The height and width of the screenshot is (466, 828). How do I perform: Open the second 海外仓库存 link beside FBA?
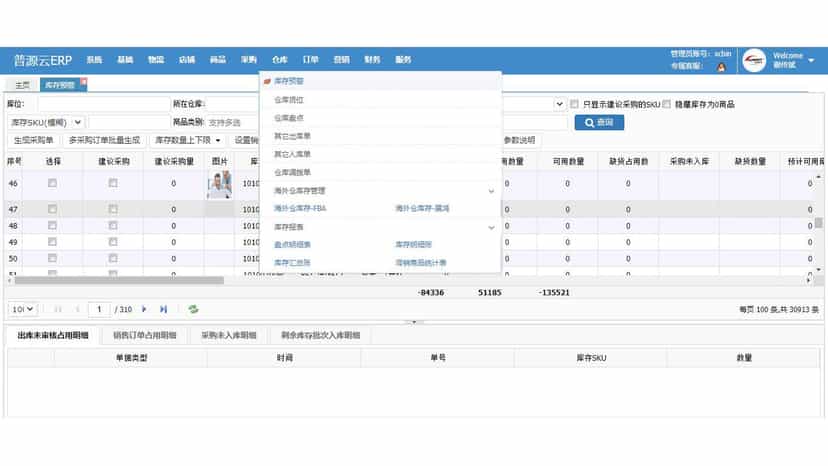pos(422,209)
